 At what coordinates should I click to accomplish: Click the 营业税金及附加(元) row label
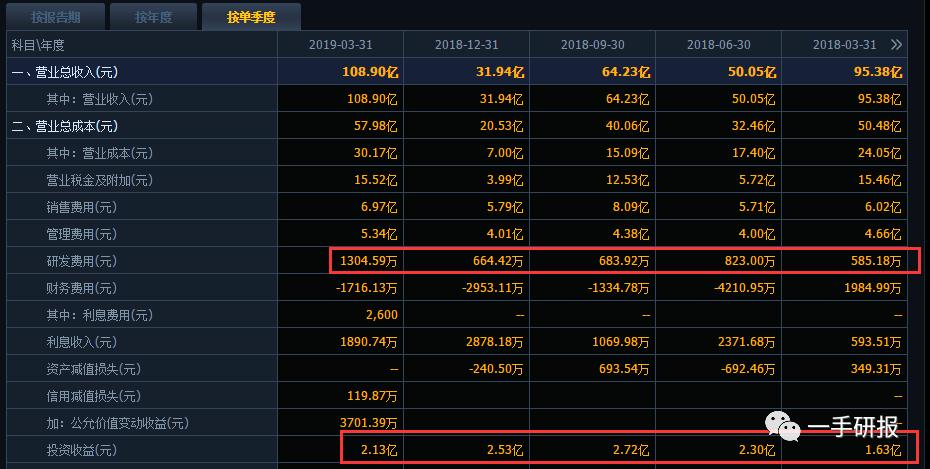[x=100, y=180]
